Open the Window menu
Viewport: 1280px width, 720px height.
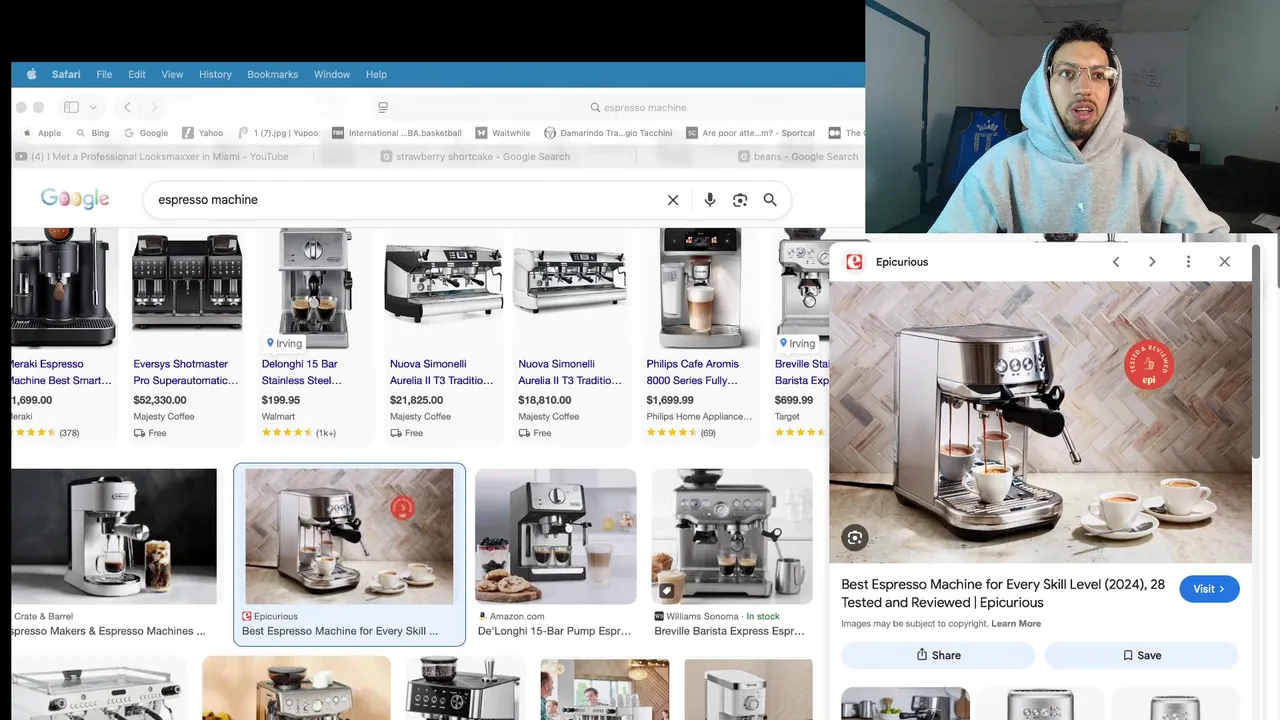[332, 74]
